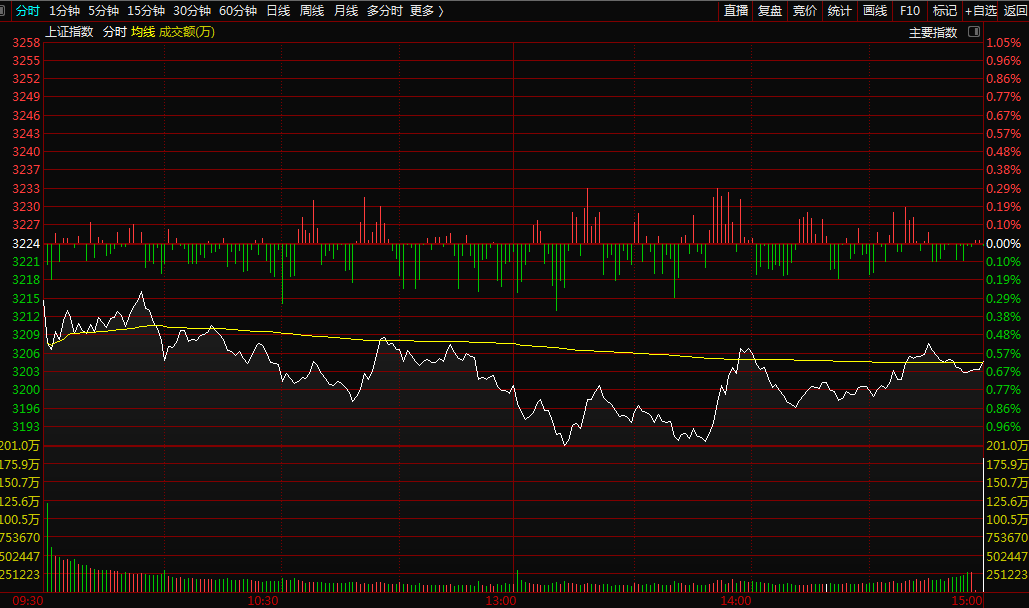The width and height of the screenshot is (1029, 608).
Task: Click the 复盘 review button
Action: click(770, 11)
